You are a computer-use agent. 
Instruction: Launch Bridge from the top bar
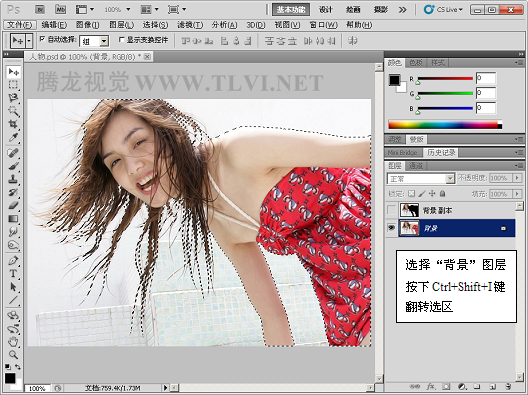(x=40, y=10)
